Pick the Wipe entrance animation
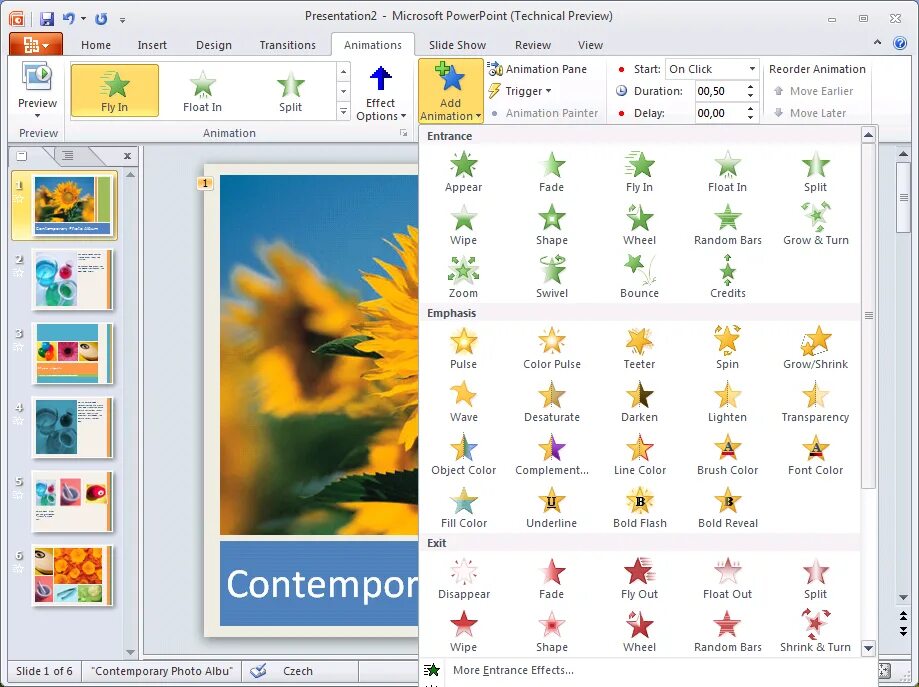The width and height of the screenshot is (919, 687). coord(463,225)
